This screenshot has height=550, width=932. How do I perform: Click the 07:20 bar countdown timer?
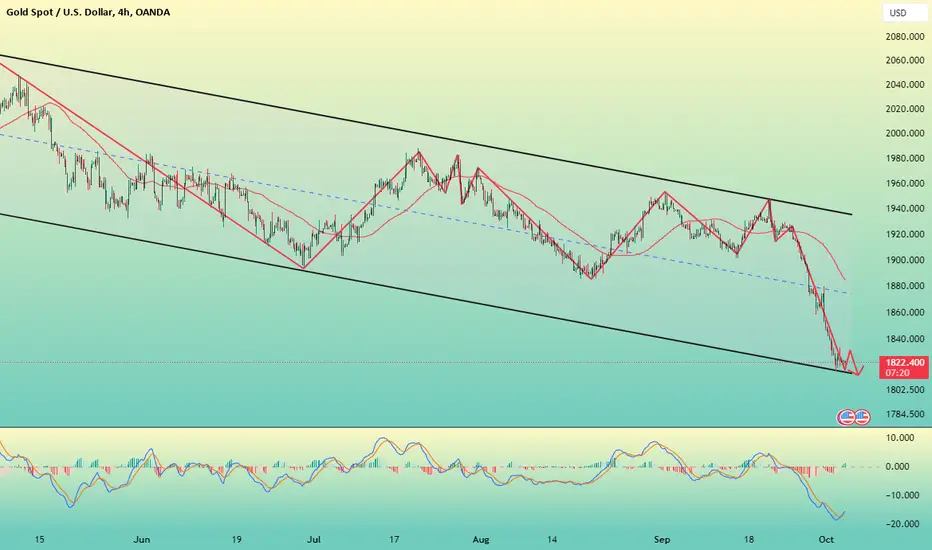click(x=898, y=373)
